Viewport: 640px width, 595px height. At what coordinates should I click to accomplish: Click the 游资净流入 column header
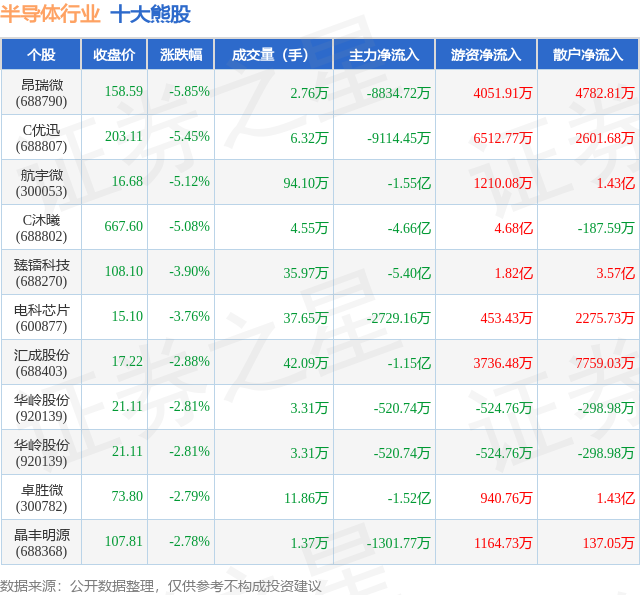pyautogui.click(x=486, y=55)
